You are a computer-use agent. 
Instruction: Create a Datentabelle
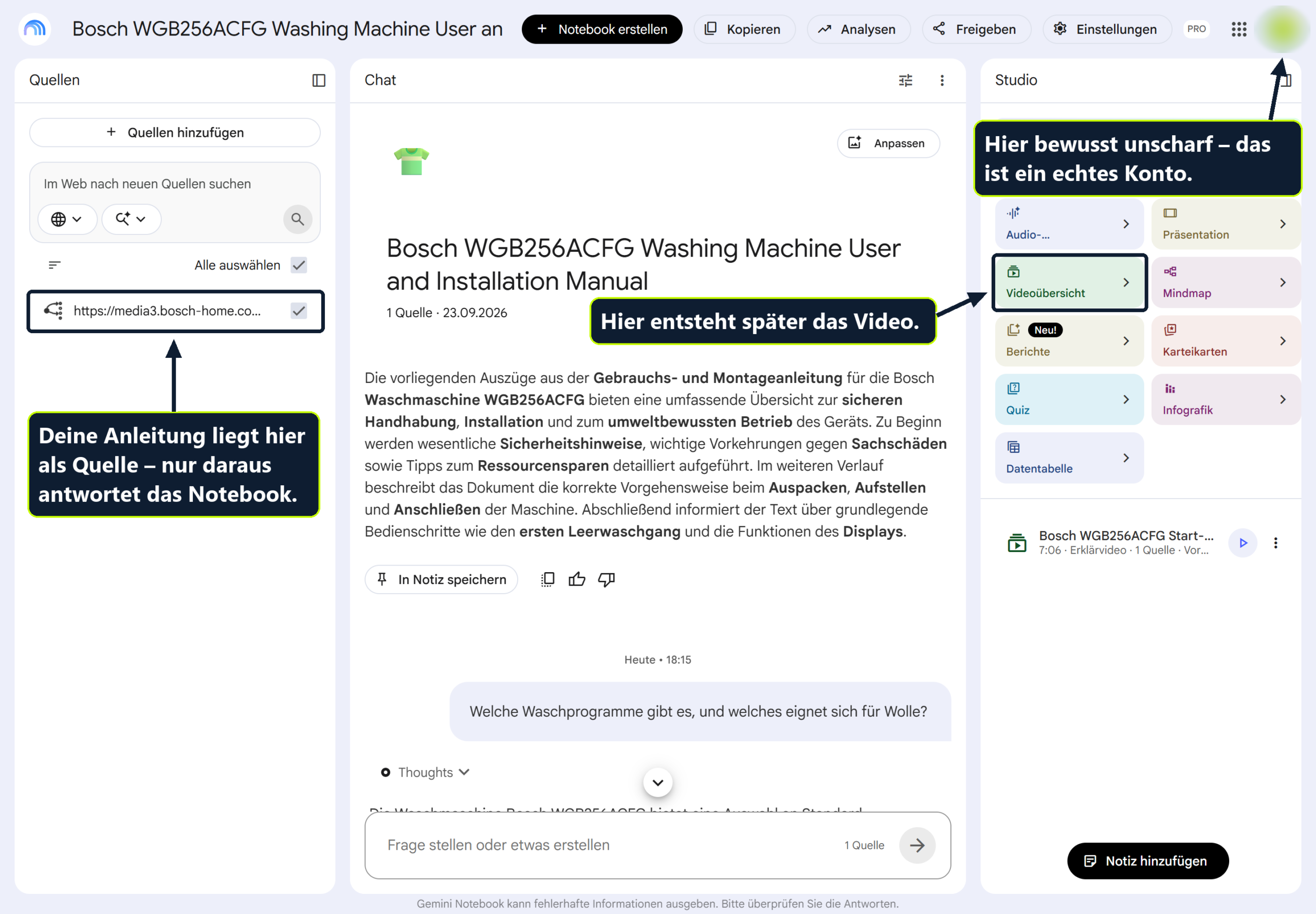coord(1069,458)
